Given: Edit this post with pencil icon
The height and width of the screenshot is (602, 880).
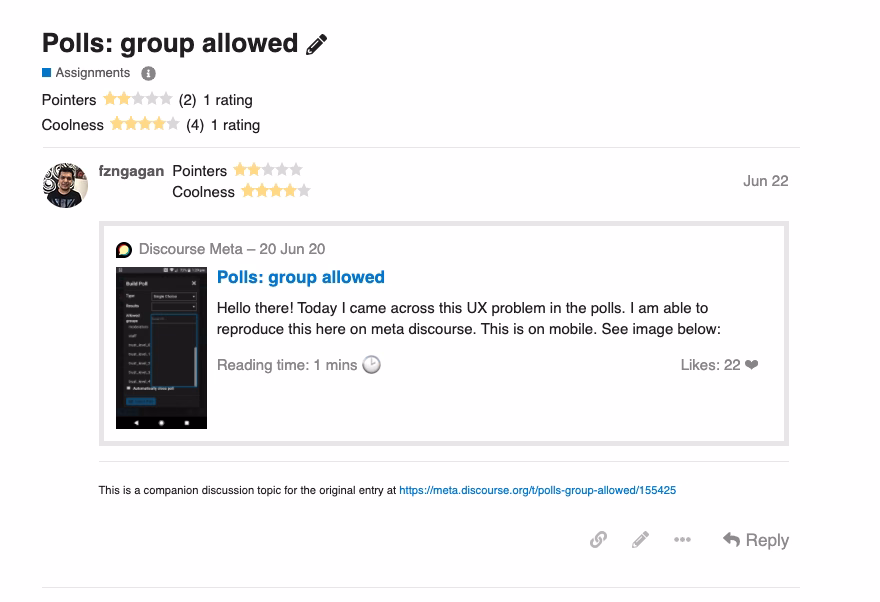Looking at the screenshot, I should pos(640,539).
